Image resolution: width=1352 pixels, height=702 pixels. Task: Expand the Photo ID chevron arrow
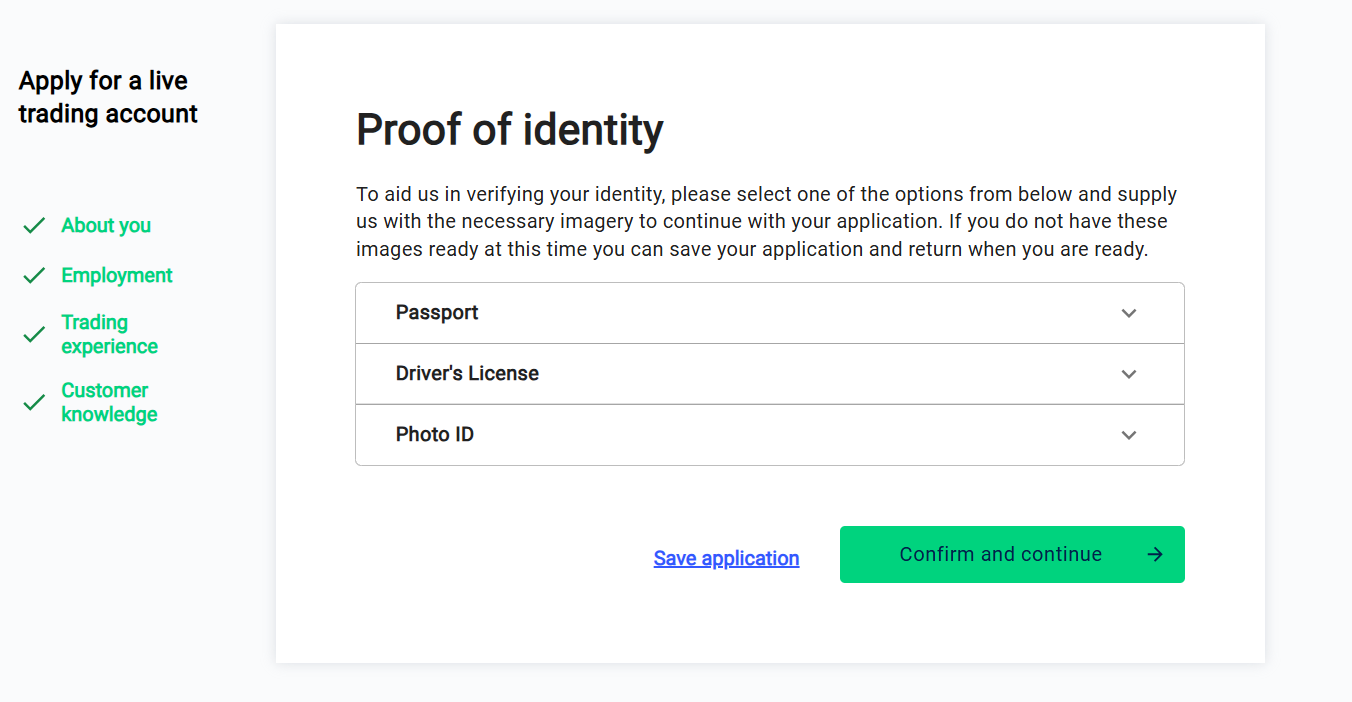click(x=1129, y=435)
